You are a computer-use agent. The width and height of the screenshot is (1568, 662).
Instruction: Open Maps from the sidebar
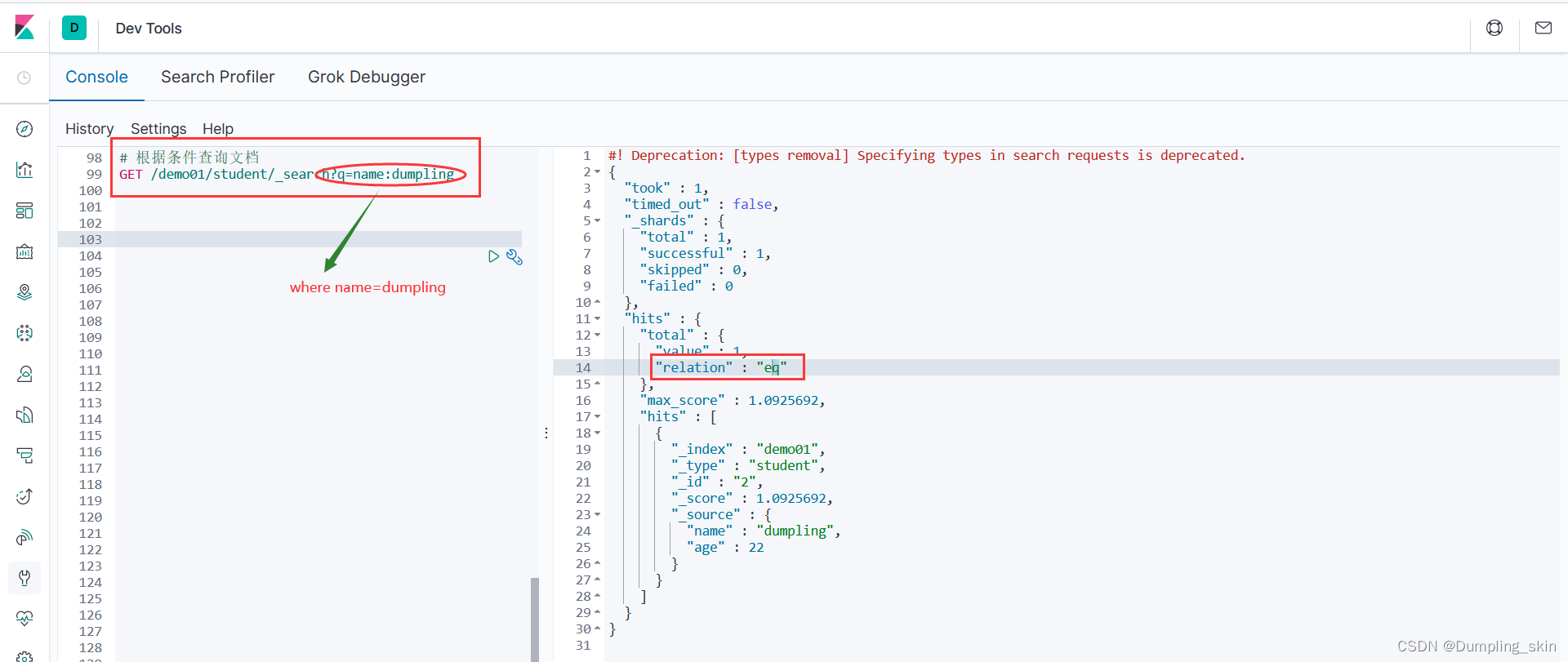pos(24,292)
